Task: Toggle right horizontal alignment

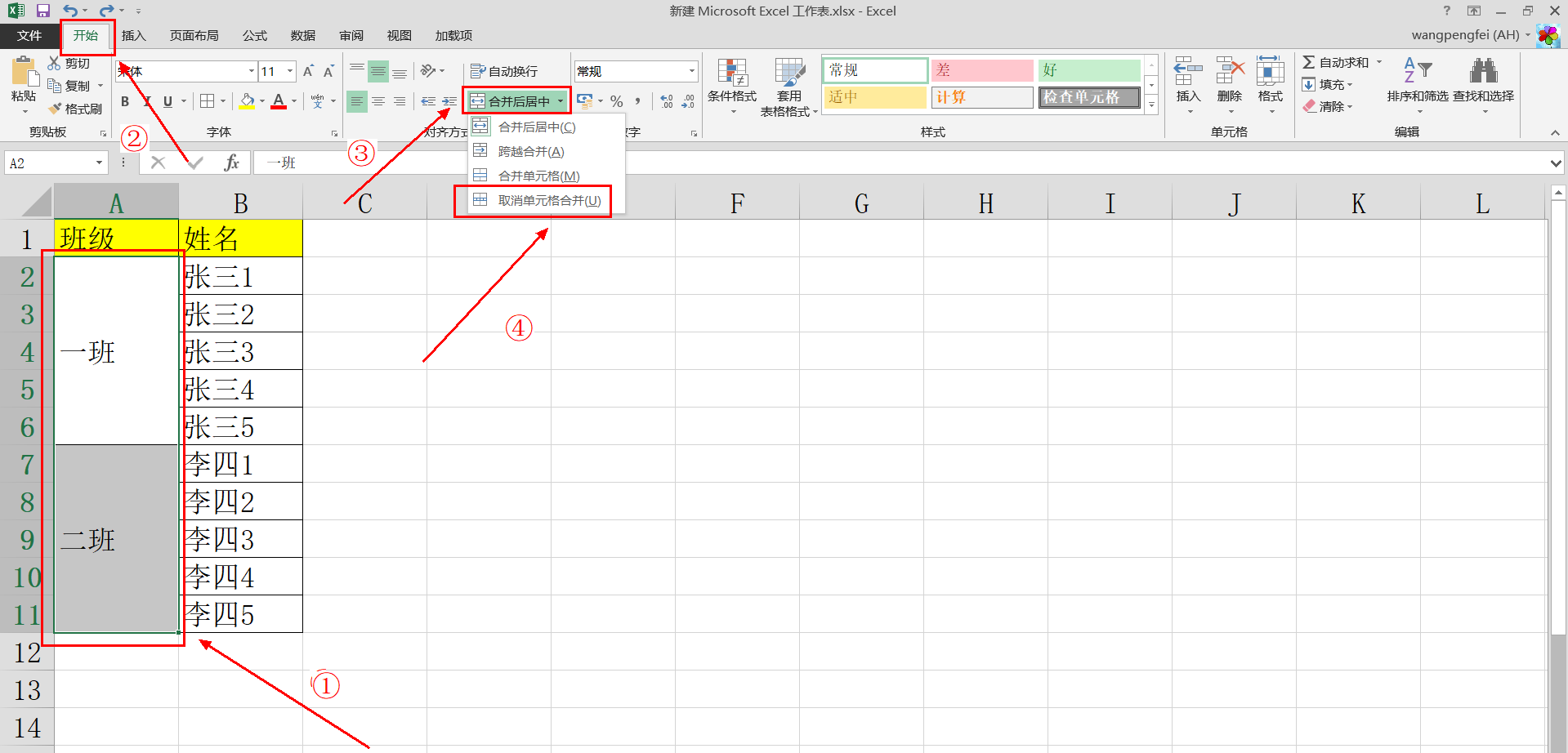Action: pos(400,101)
